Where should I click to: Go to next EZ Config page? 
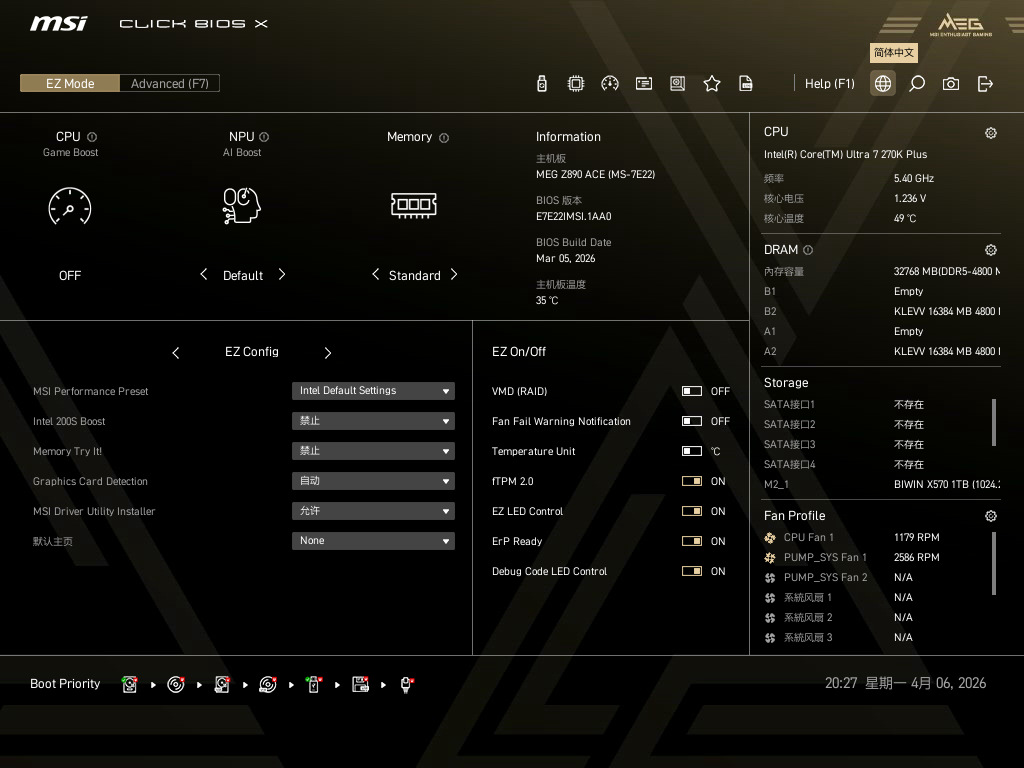point(328,353)
